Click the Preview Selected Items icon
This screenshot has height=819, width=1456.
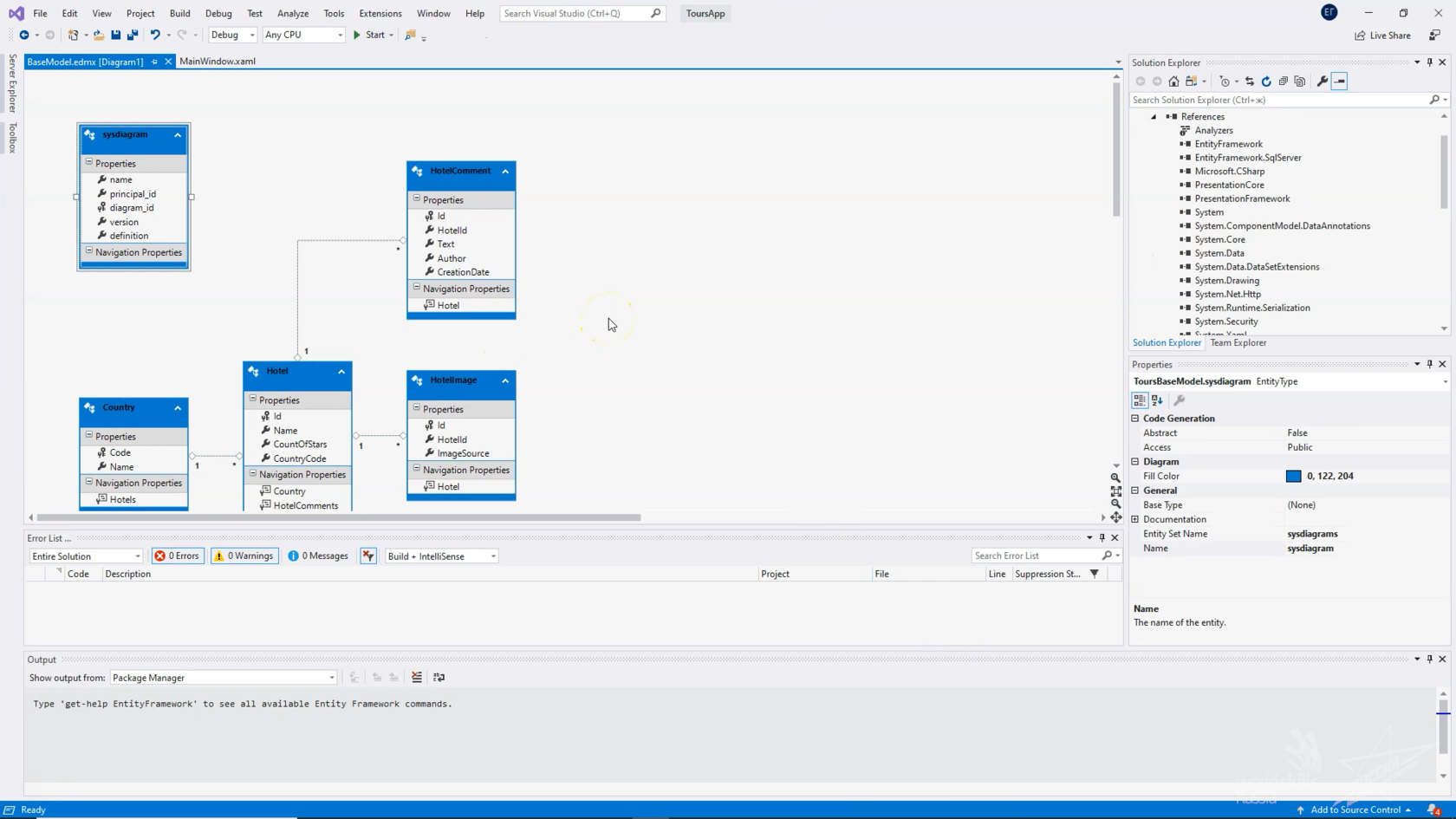(x=1340, y=81)
